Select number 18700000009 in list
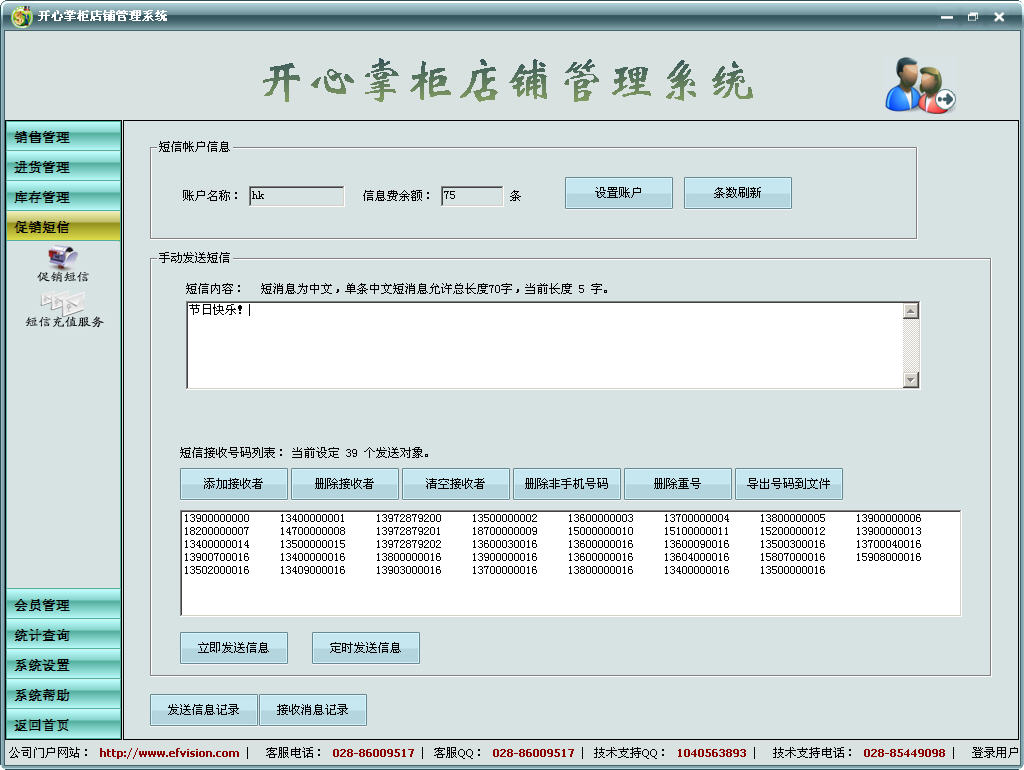Screen dimensions: 1024x770 (504, 531)
